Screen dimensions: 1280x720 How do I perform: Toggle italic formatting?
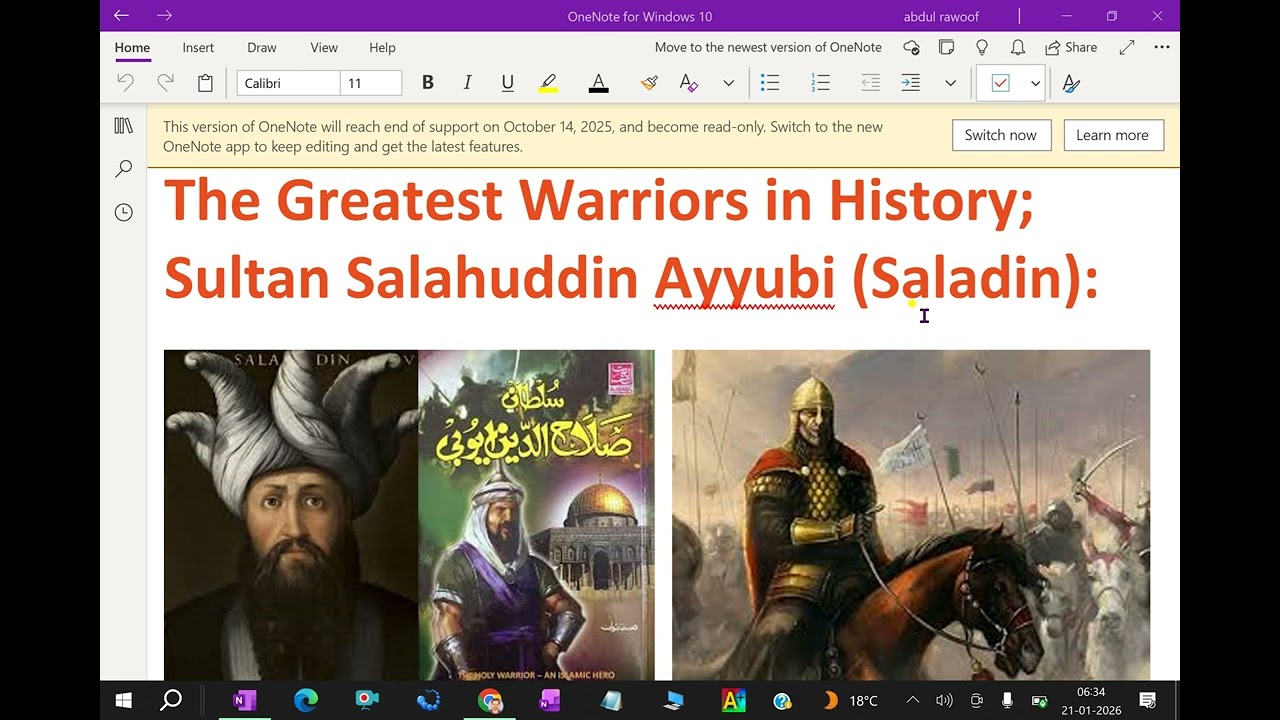click(467, 83)
